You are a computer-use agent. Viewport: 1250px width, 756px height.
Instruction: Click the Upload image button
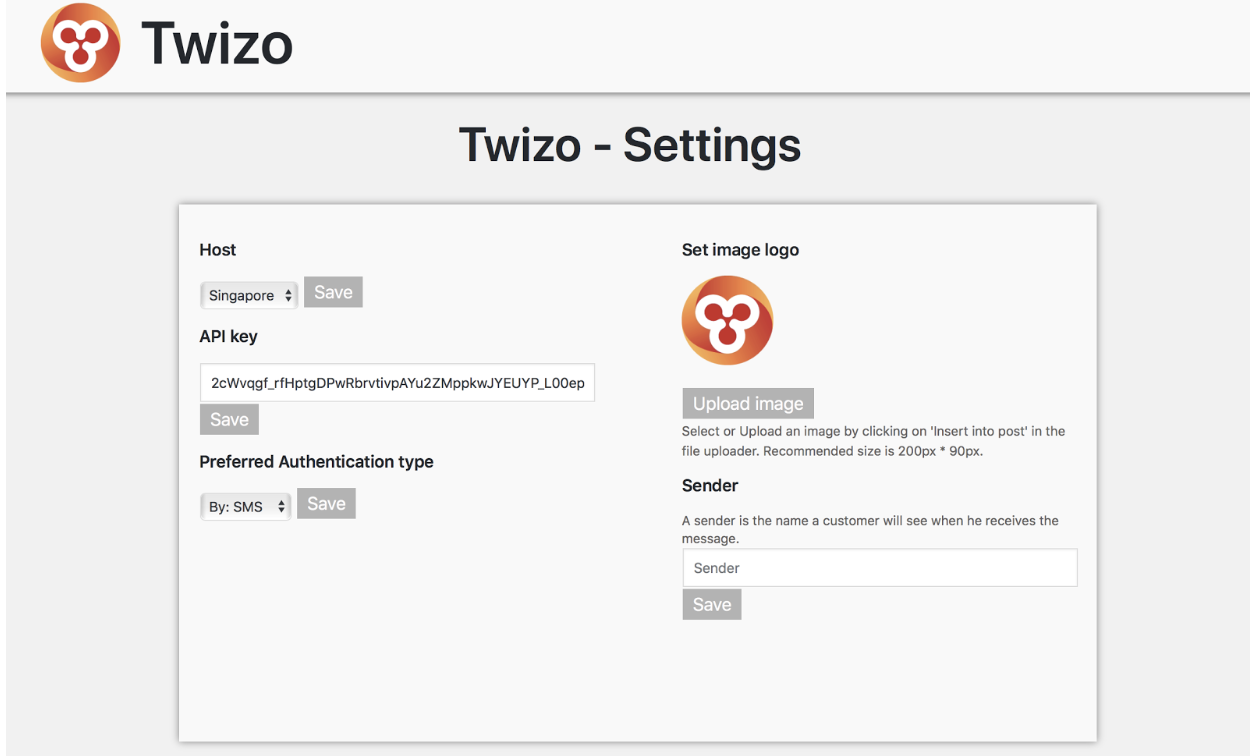click(x=748, y=403)
